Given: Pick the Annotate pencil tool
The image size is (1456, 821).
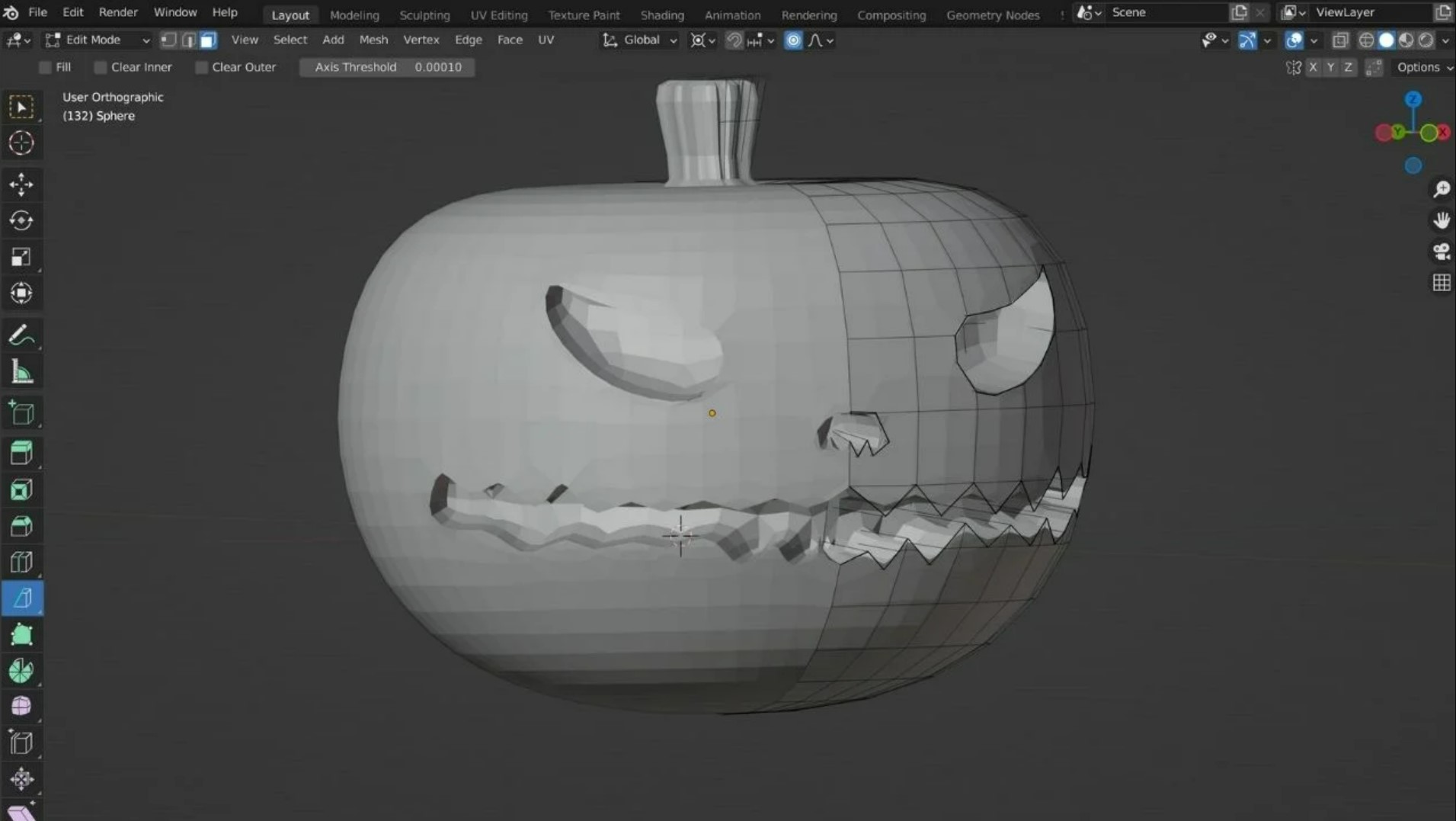Looking at the screenshot, I should pos(21,335).
